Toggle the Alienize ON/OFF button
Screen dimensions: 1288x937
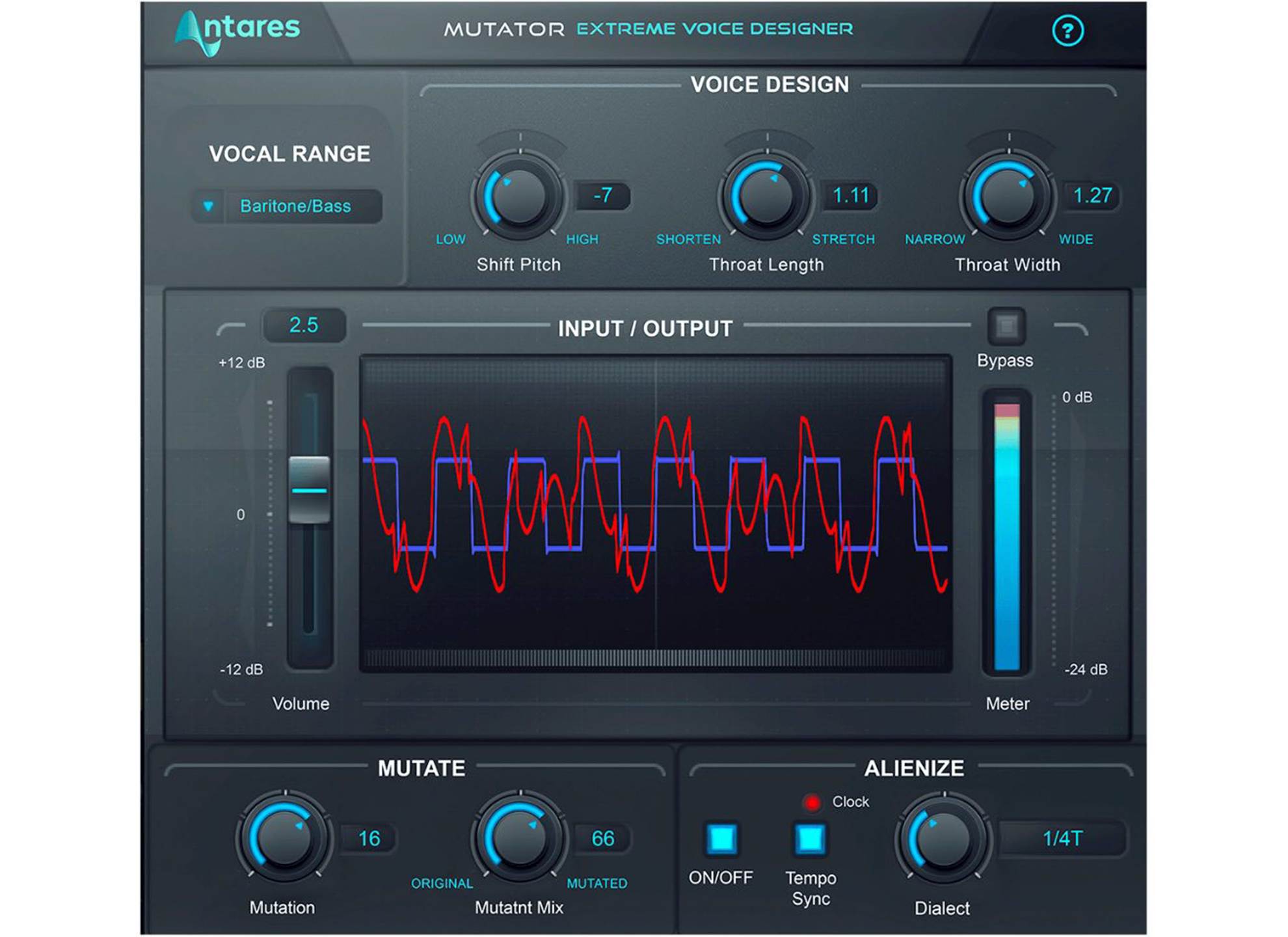pos(722,838)
